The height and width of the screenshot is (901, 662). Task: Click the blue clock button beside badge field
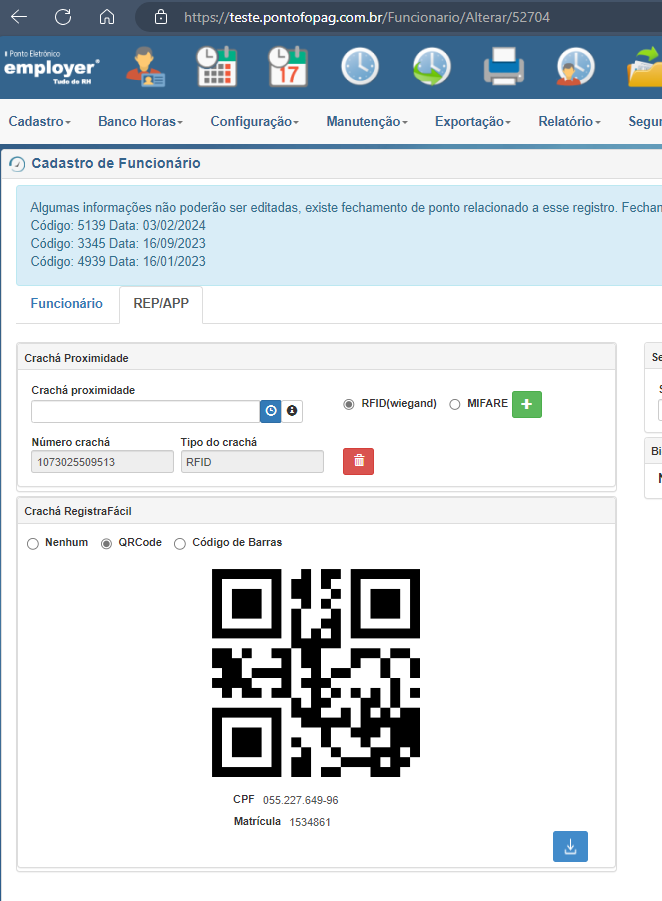[x=271, y=411]
